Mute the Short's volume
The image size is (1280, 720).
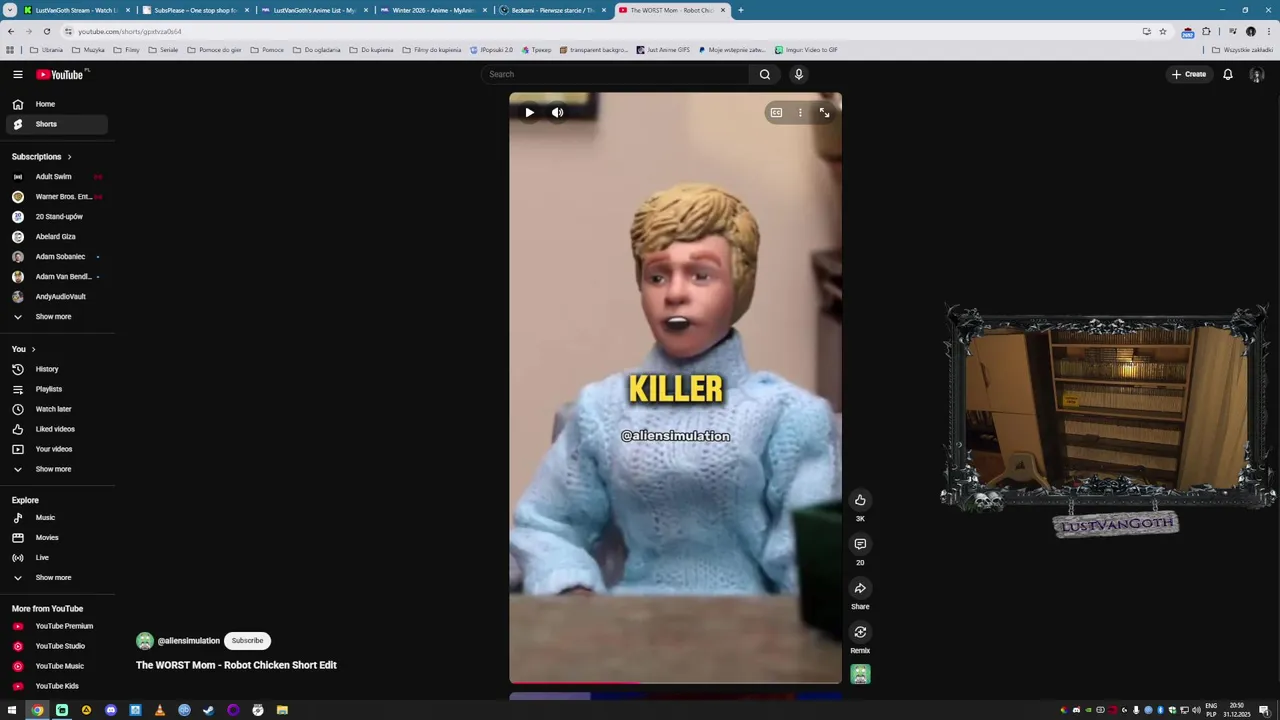pyautogui.click(x=558, y=113)
